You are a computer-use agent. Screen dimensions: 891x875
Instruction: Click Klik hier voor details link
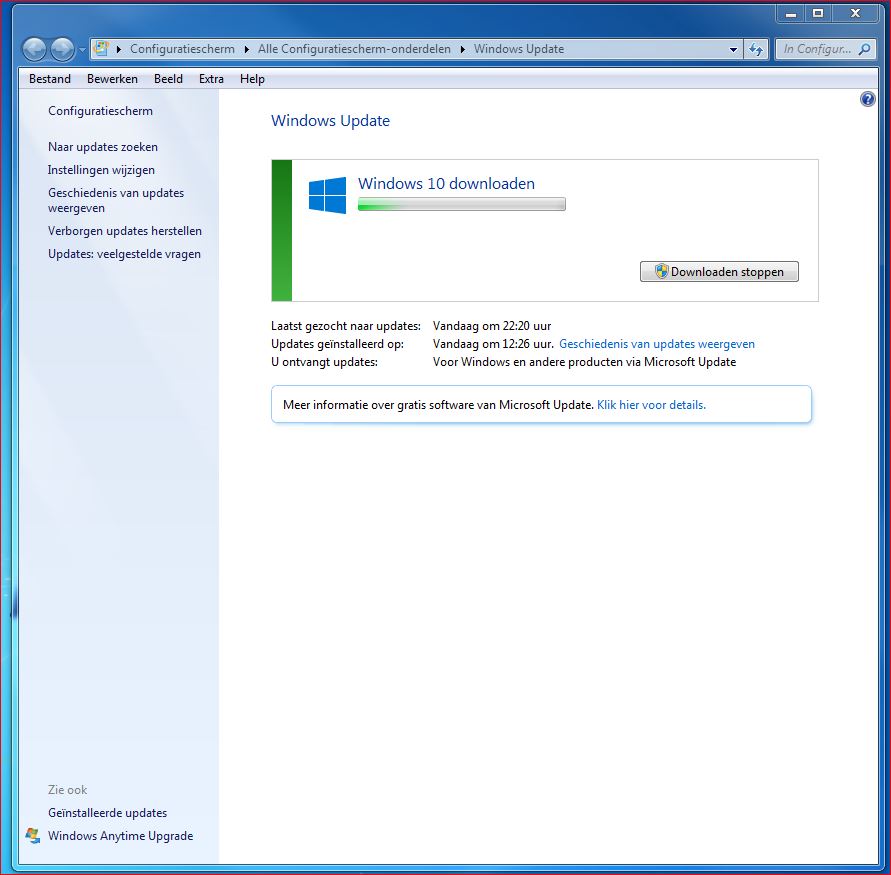coord(651,405)
